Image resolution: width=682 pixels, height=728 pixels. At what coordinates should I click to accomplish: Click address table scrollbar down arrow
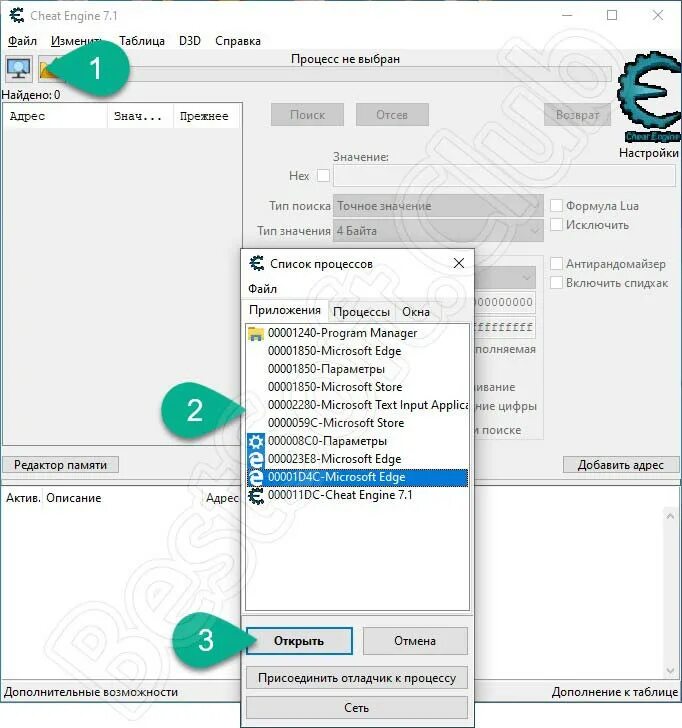point(670,670)
